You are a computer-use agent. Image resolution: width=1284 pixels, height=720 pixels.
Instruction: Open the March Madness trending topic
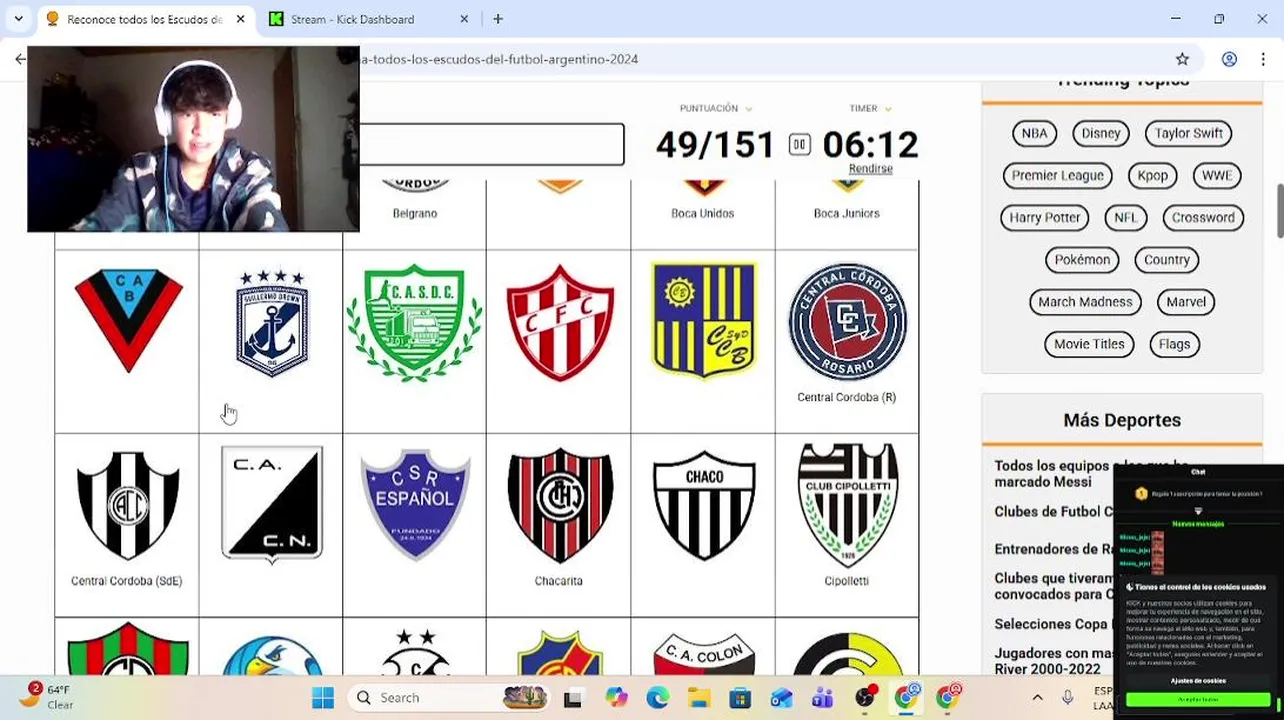coord(1085,301)
